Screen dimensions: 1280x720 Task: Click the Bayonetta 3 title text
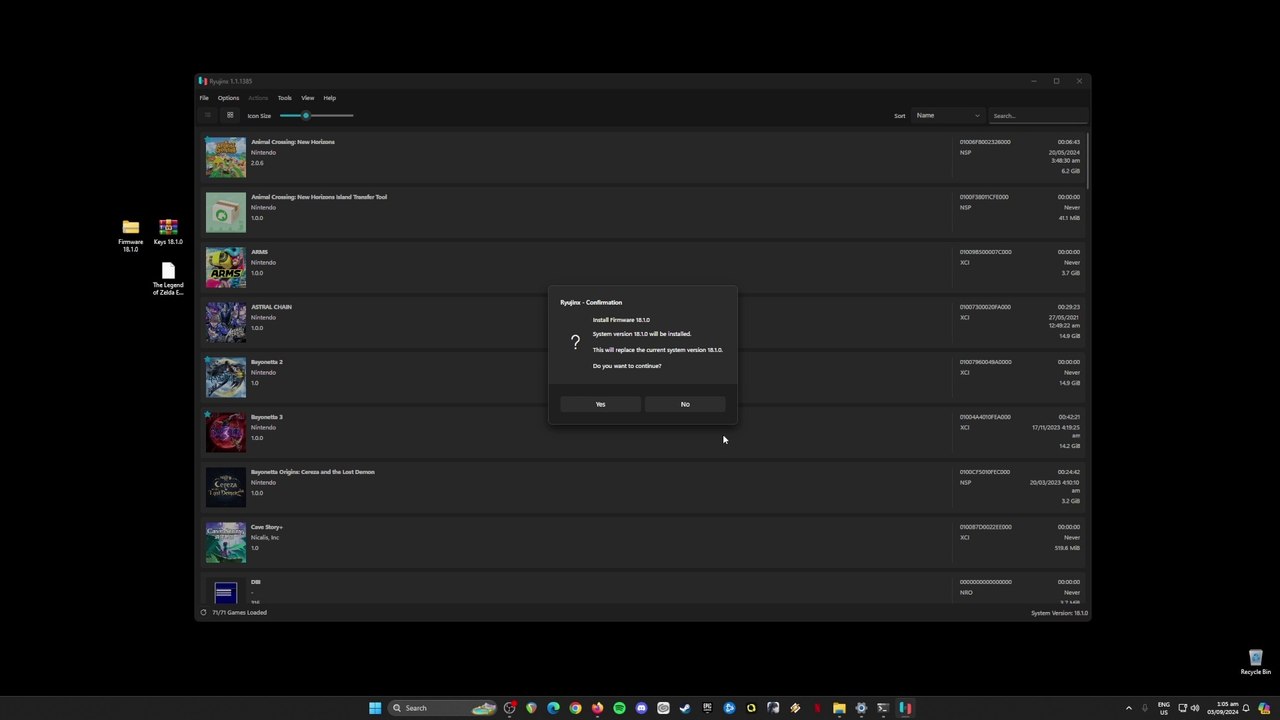pyautogui.click(x=267, y=417)
